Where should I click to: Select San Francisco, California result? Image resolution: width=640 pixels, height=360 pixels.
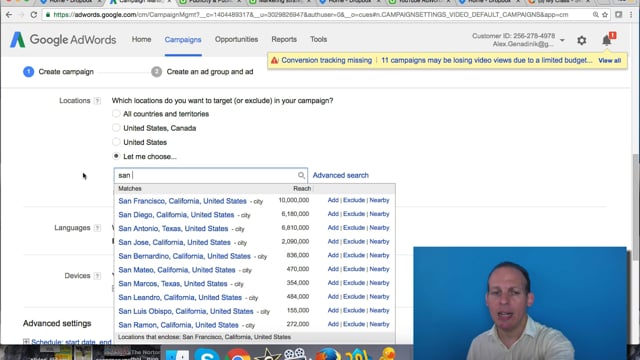[x=182, y=201]
